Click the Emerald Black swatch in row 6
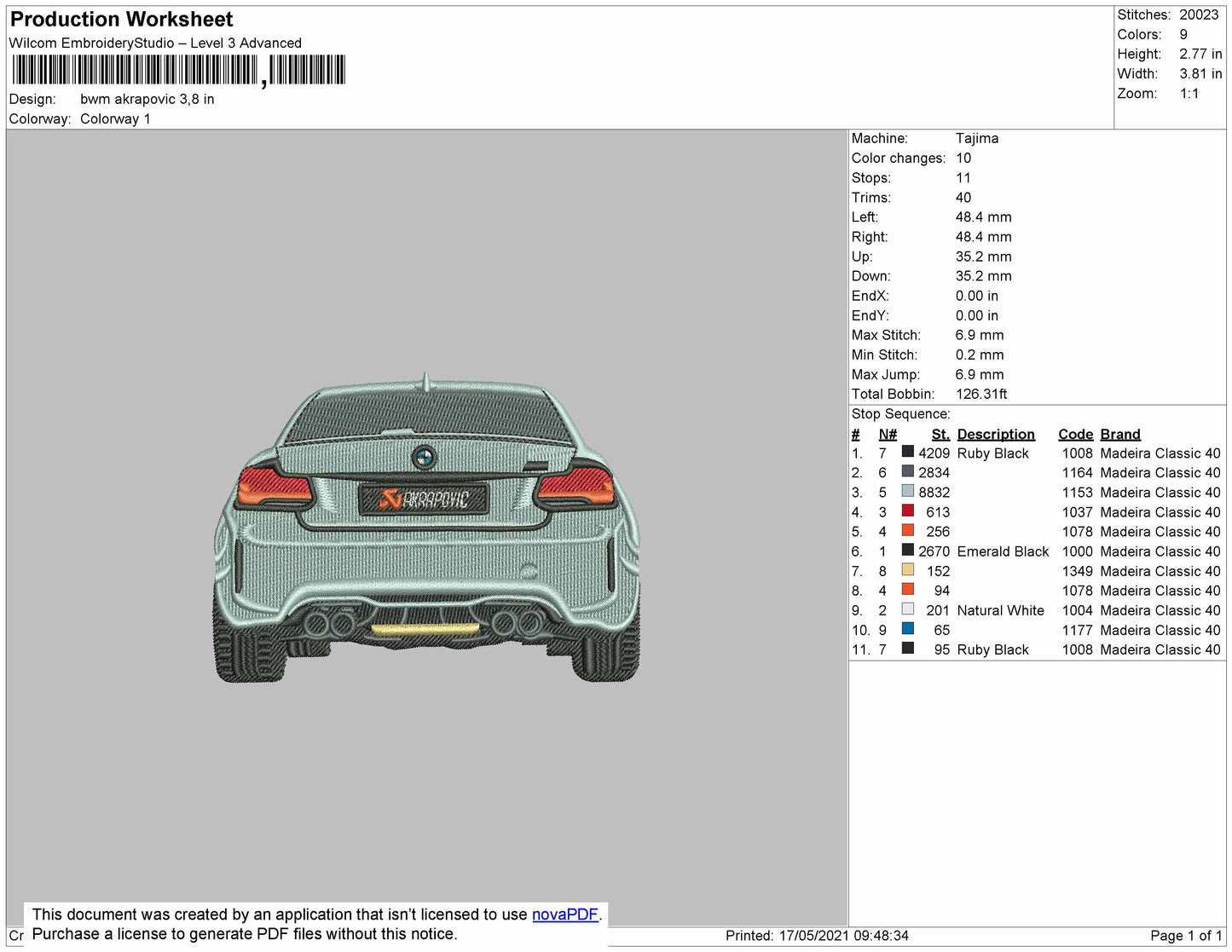The height and width of the screenshot is (952, 1232). (908, 550)
